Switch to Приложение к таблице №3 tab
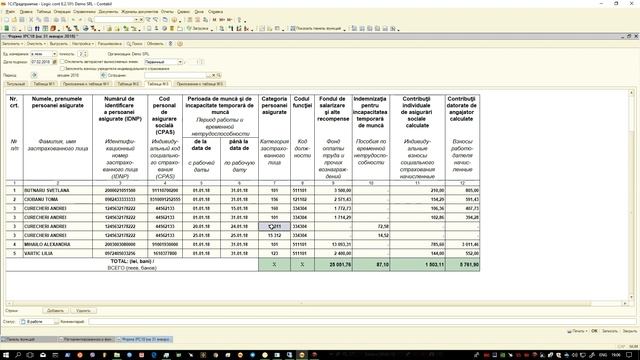The width and height of the screenshot is (640, 360). tap(200, 84)
